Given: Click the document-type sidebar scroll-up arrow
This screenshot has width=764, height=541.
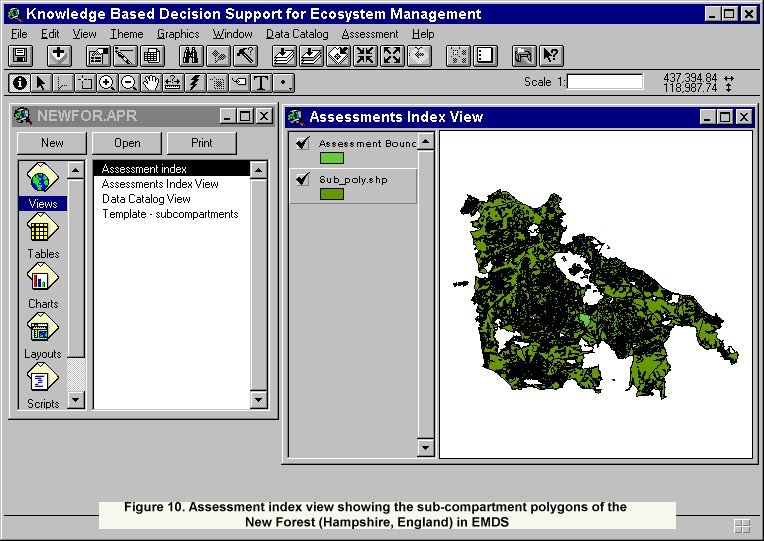Looking at the screenshot, I should 76,170.
